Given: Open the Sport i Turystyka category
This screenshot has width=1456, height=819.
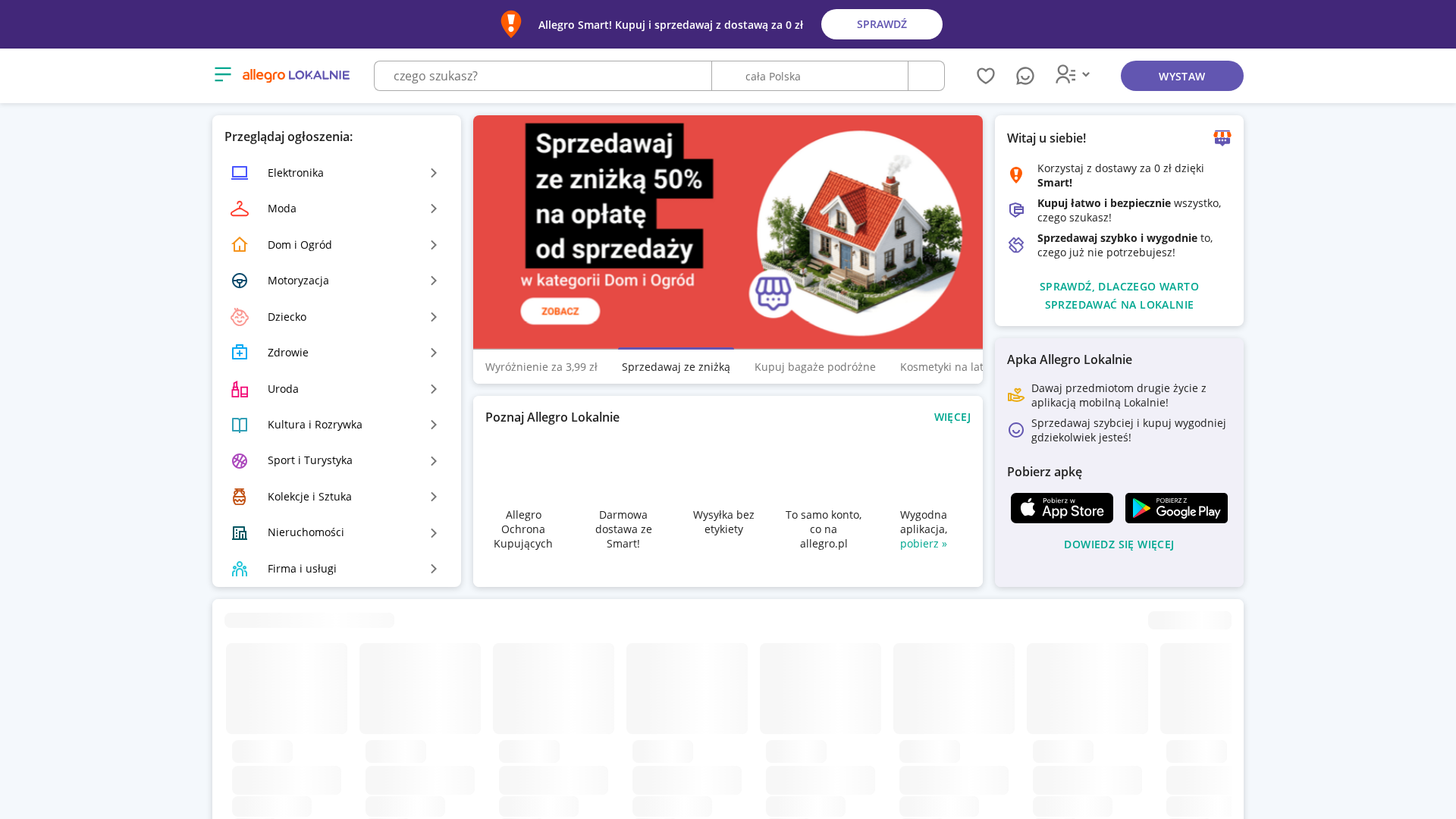Looking at the screenshot, I should click(337, 460).
